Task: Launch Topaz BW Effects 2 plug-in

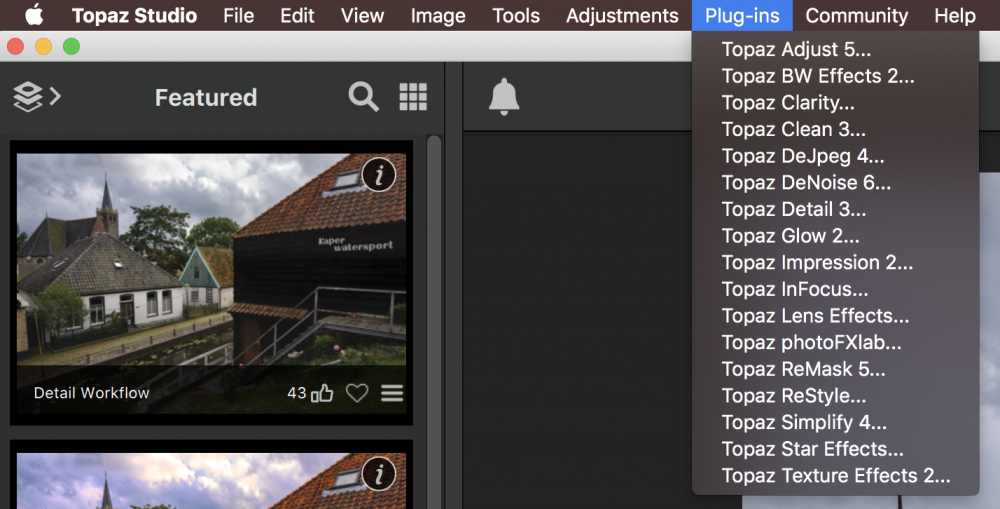Action: coord(835,76)
